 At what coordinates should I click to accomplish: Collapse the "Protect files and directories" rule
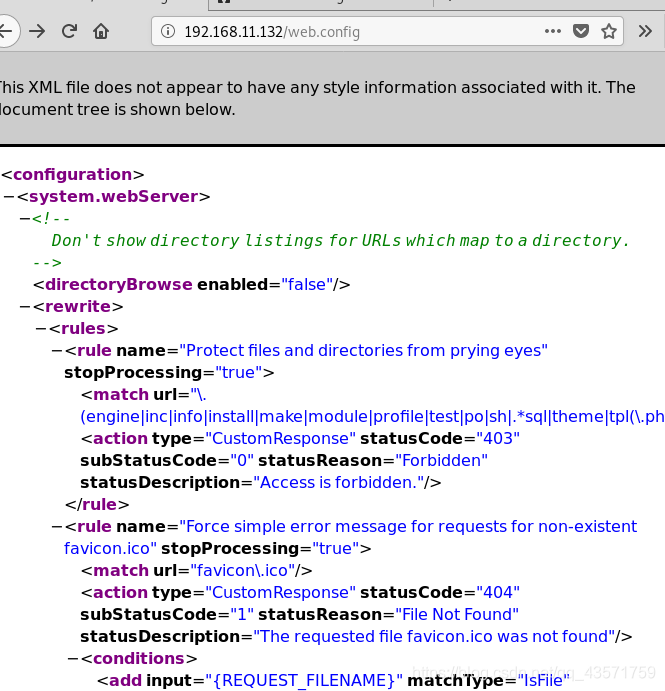coord(57,351)
